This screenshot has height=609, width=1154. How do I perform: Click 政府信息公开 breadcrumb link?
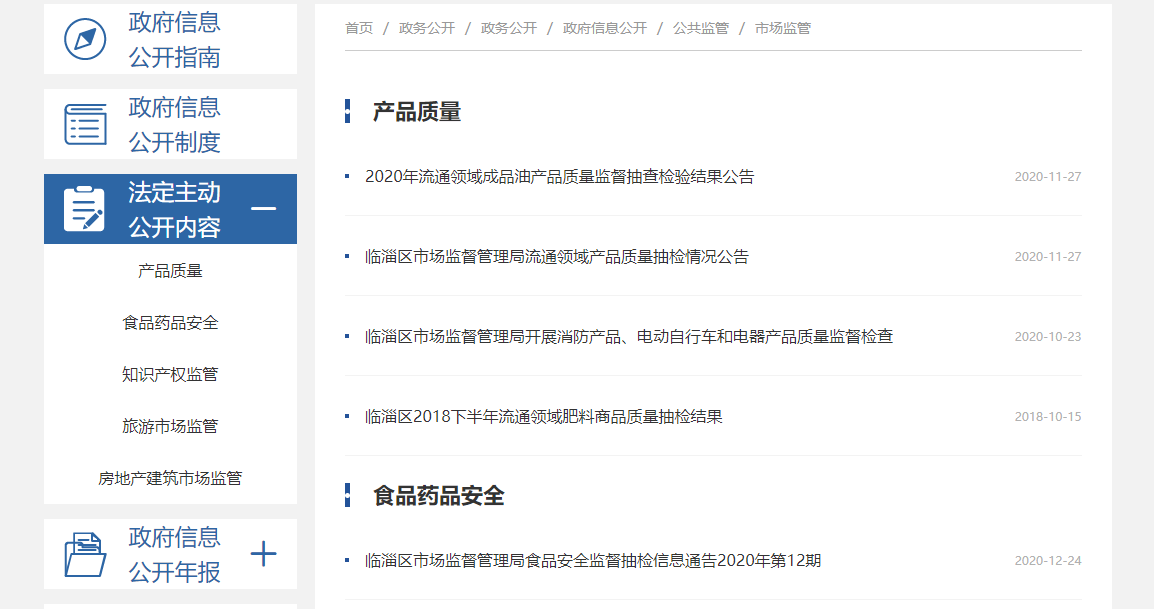pos(604,28)
